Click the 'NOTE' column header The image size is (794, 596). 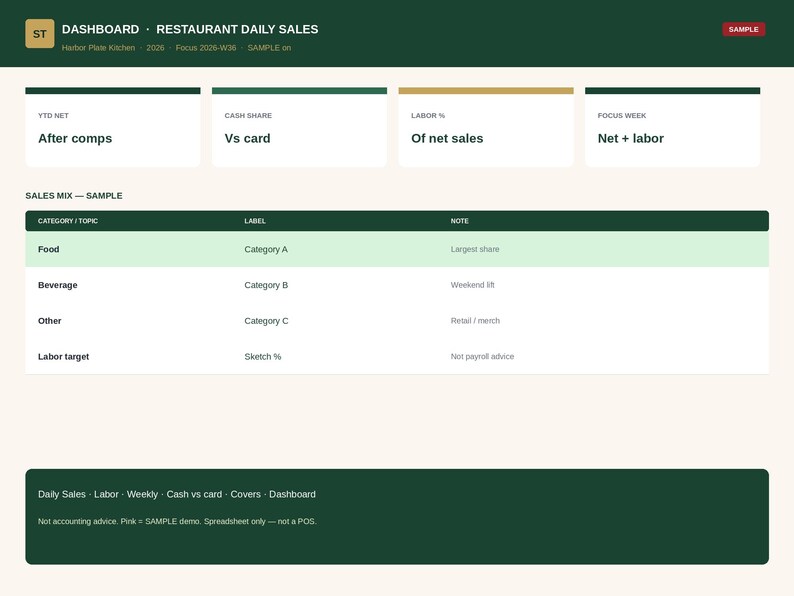(459, 221)
